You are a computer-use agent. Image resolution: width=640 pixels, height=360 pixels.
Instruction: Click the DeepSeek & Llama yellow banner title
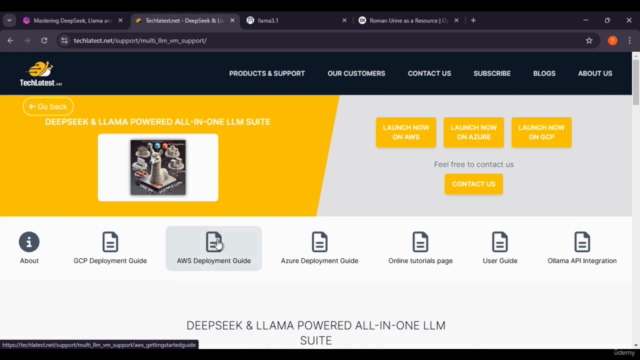pyautogui.click(x=158, y=122)
